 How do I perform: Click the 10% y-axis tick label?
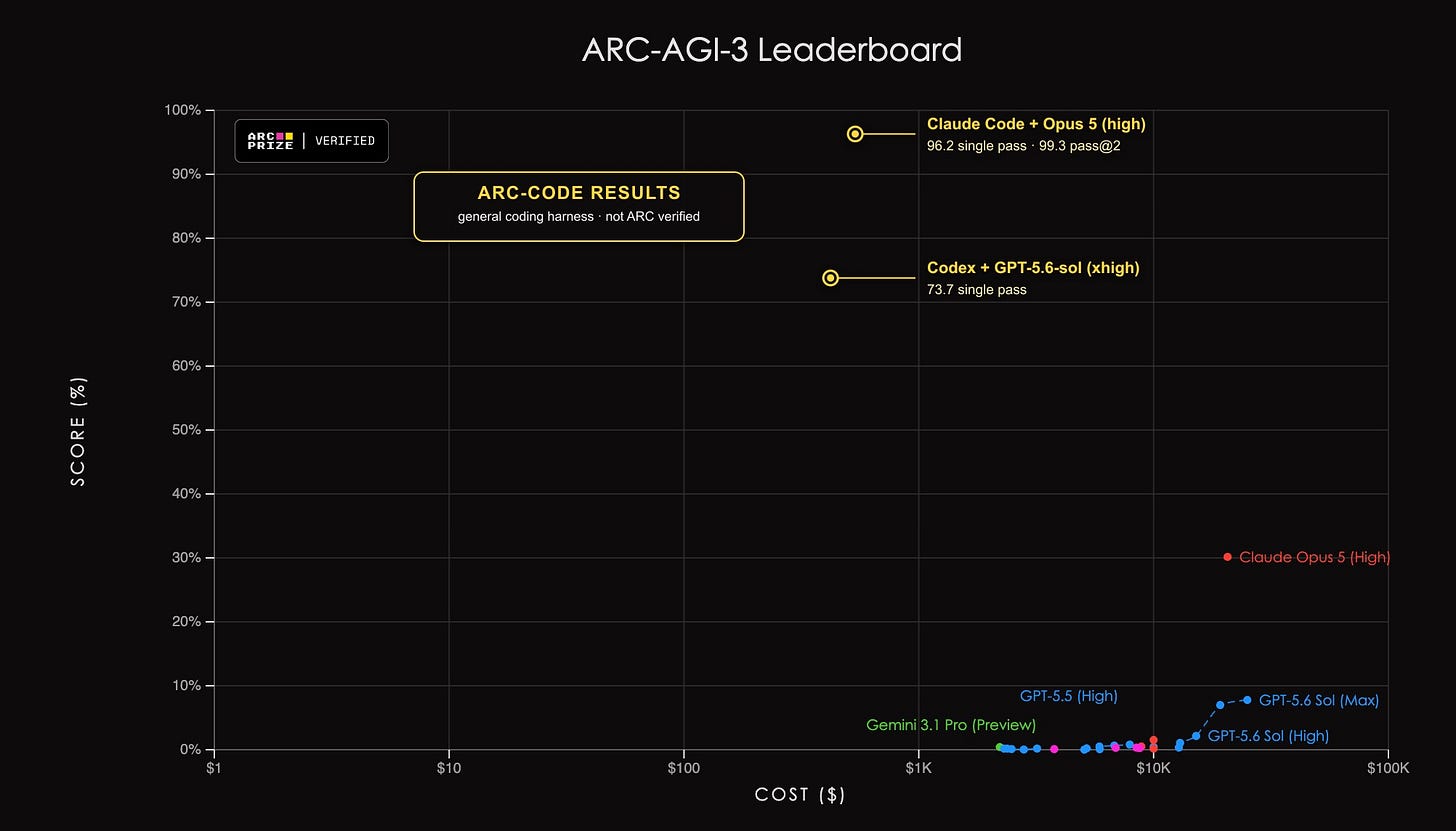[186, 686]
